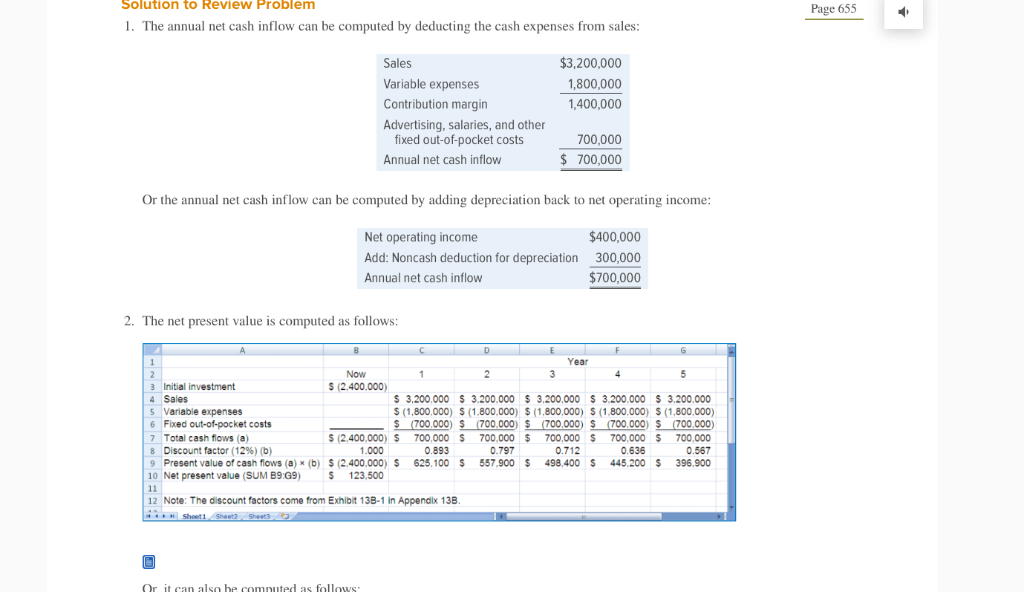
Task: Click the audio speaker icon beside Page 655
Action: point(903,12)
